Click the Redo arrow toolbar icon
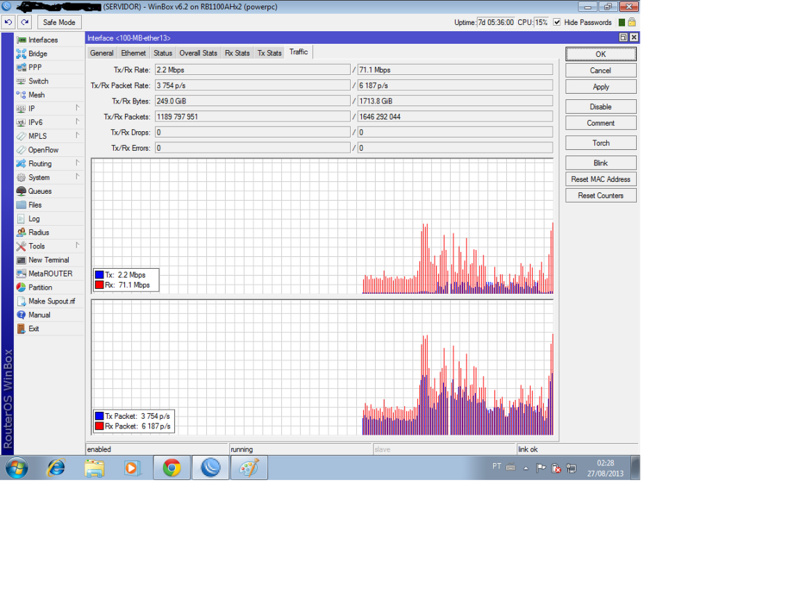 pos(25,22)
